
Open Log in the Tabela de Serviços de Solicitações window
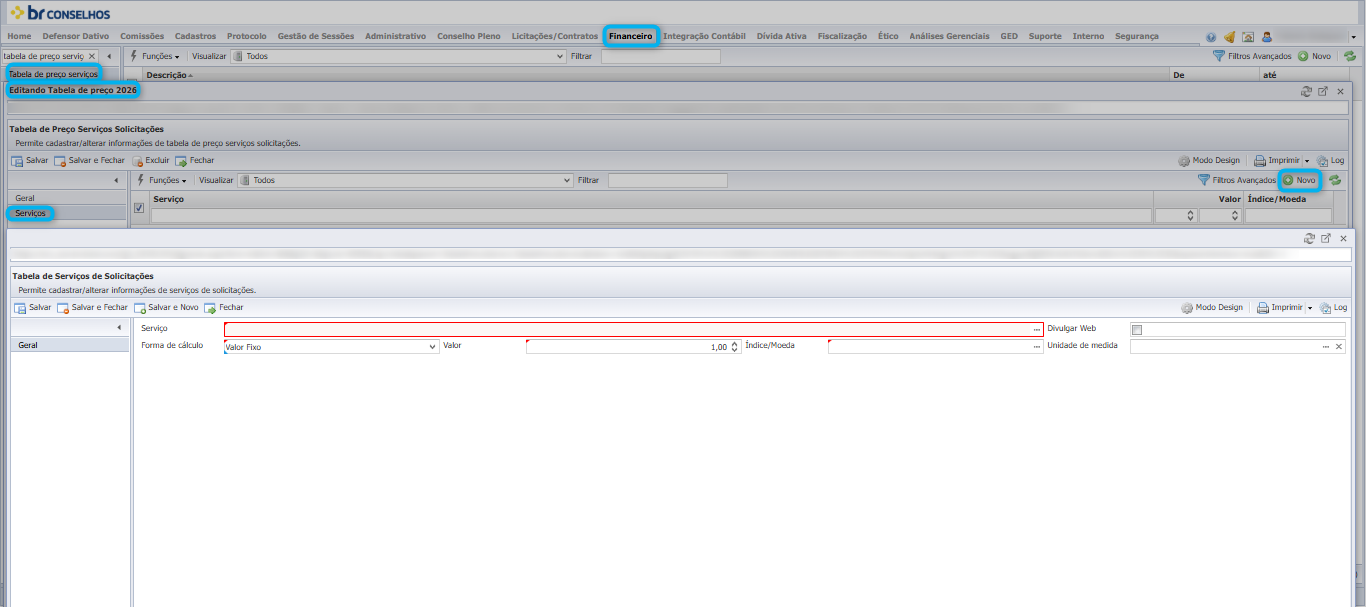tap(1334, 308)
